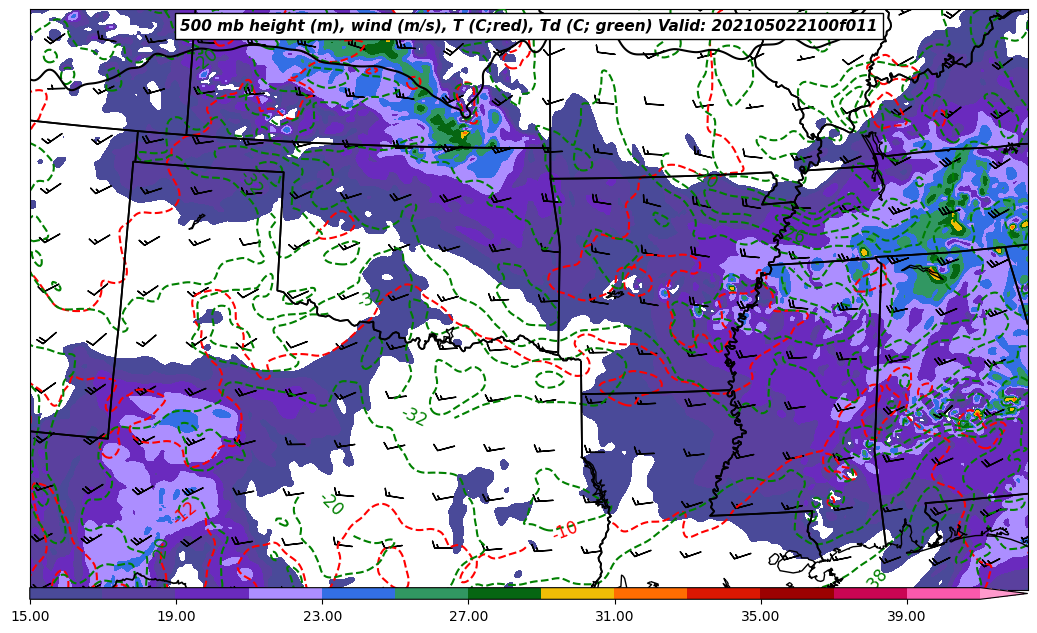Screen dimensions: 1037x633
Task: Click the red -10 temperature contour label
Action: pyautogui.click(x=565, y=529)
